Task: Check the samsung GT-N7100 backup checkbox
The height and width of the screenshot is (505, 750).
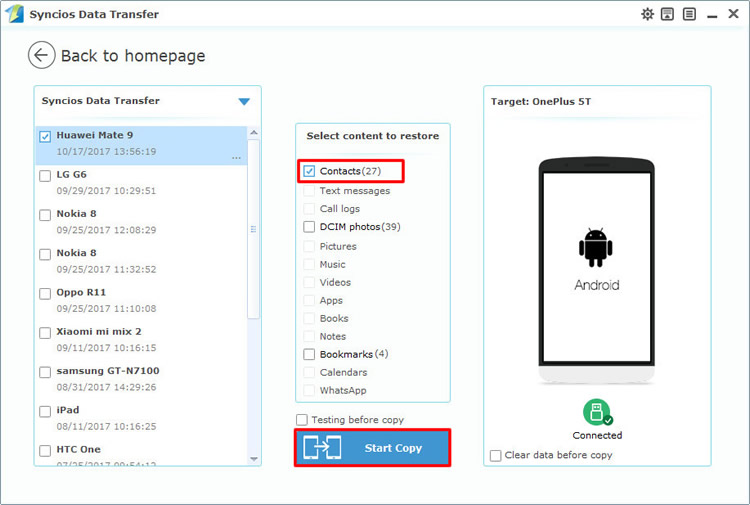Action: coord(45,372)
